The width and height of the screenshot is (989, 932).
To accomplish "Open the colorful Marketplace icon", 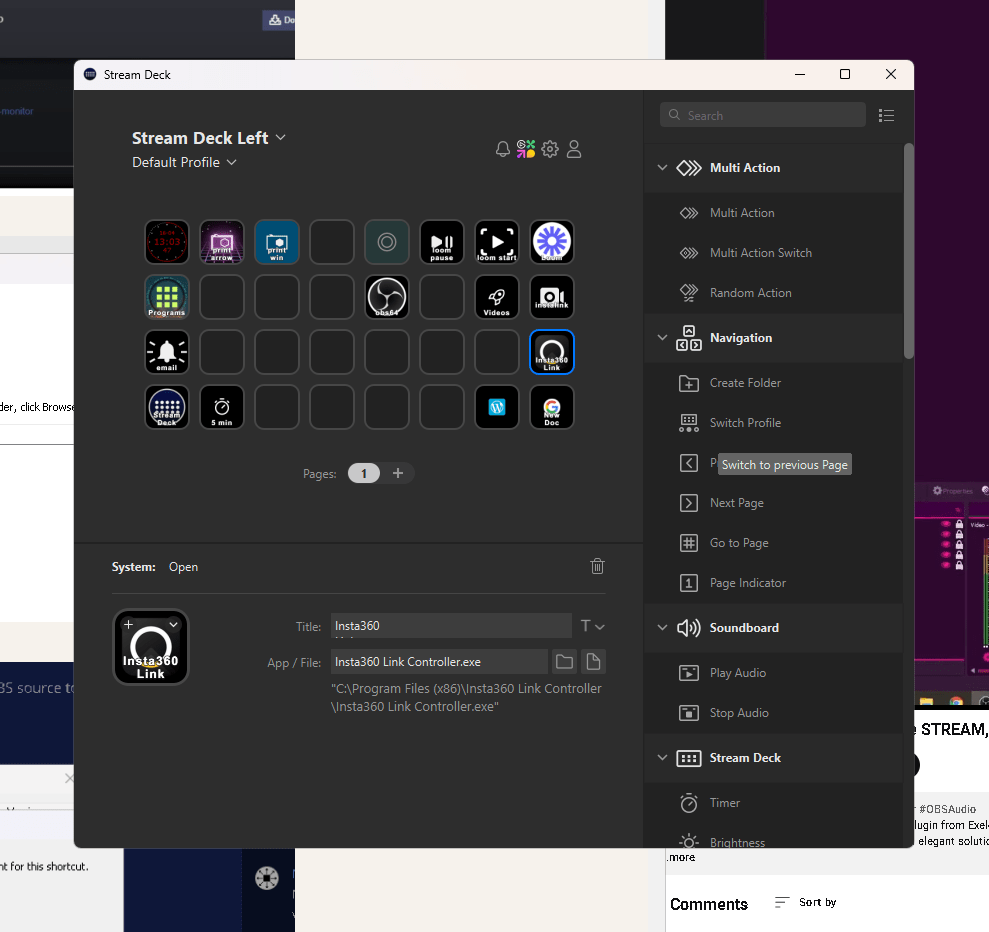I will click(x=526, y=149).
